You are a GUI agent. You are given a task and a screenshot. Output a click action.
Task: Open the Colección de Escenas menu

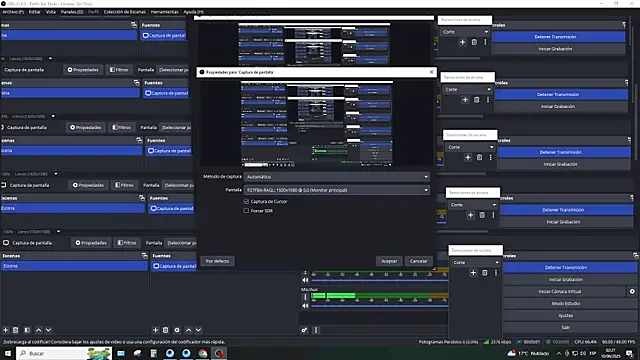click(124, 12)
